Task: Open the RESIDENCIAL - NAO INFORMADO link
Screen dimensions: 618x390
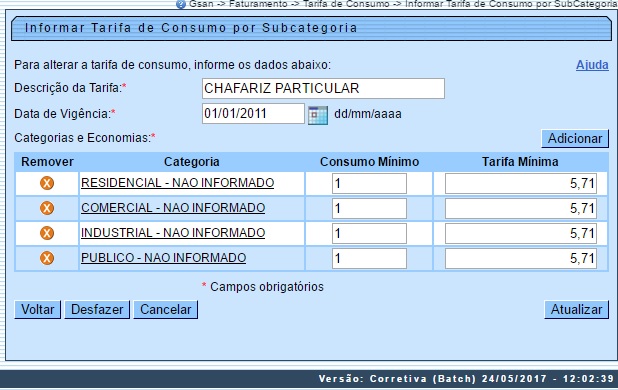Action: [x=177, y=183]
